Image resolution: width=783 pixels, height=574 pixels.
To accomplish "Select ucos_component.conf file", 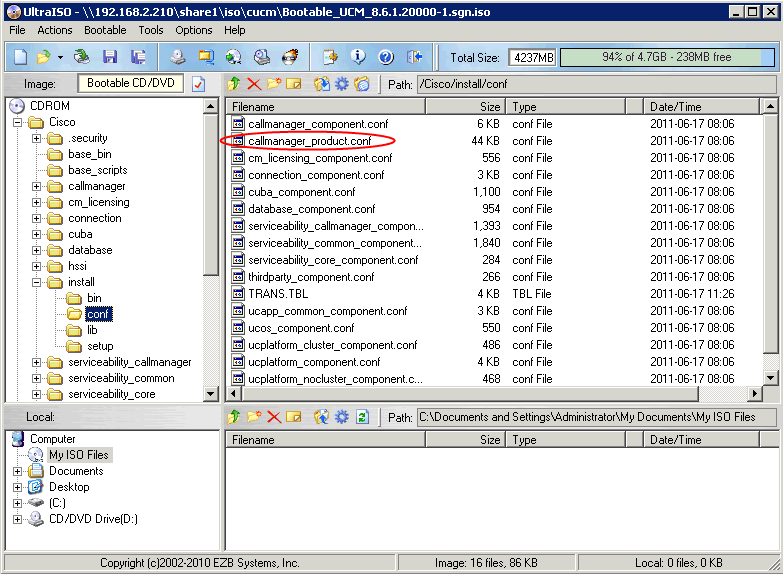I will [301, 328].
